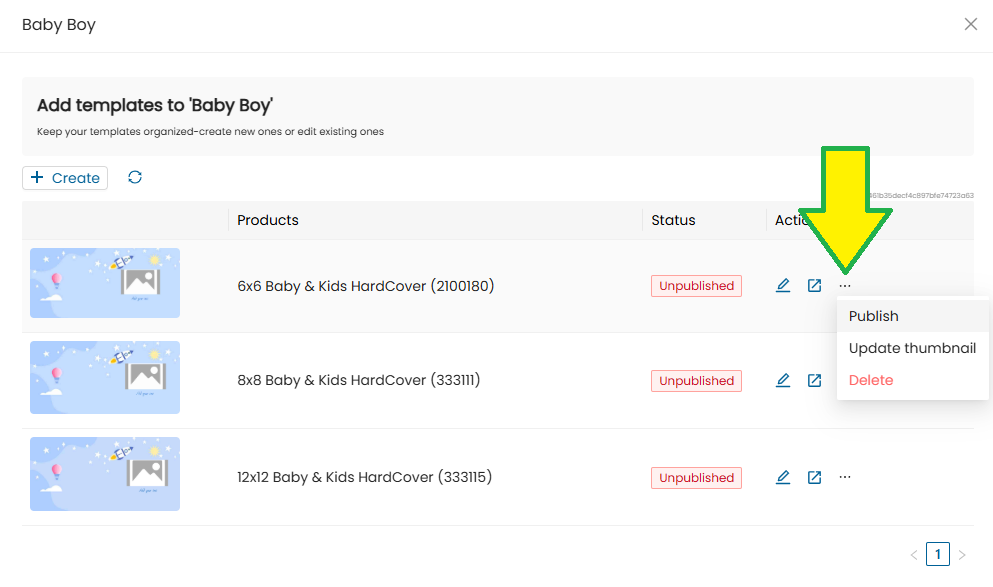993x587 pixels.
Task: Open 6x6 HardCover template in new window
Action: click(x=815, y=286)
